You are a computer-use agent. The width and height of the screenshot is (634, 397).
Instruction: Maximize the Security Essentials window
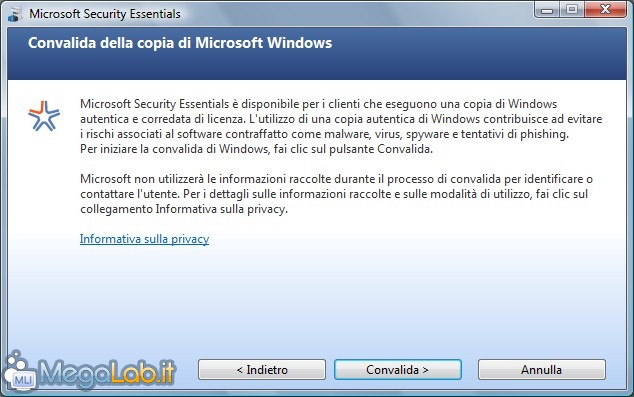[572, 10]
